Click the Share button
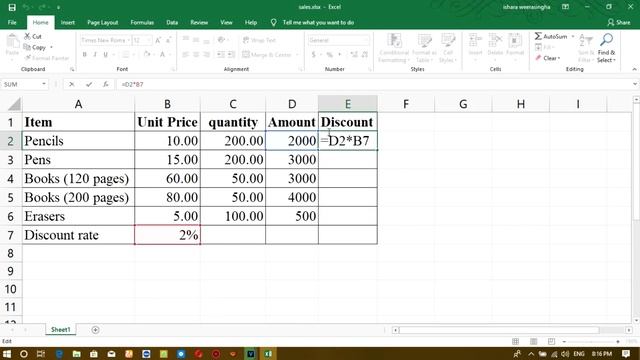The width and height of the screenshot is (640, 360). coord(619,22)
